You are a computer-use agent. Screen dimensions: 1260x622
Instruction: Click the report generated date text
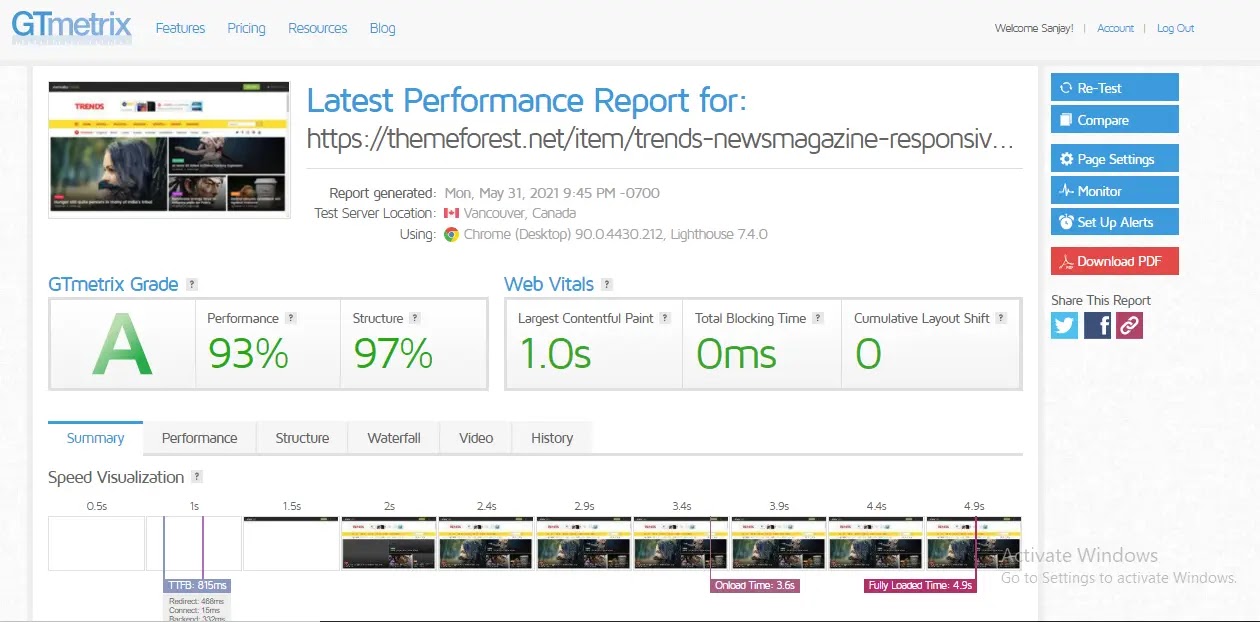552,193
